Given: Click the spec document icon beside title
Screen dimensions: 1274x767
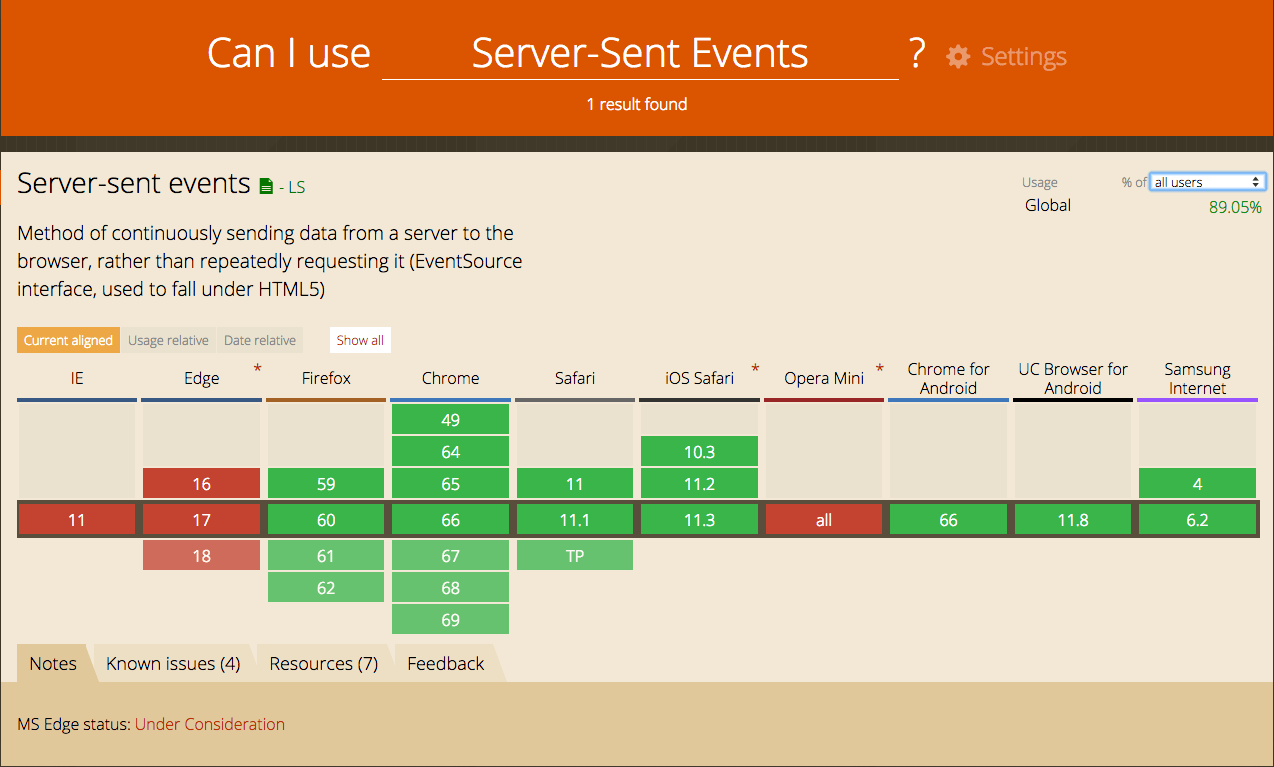Looking at the screenshot, I should 266,186.
